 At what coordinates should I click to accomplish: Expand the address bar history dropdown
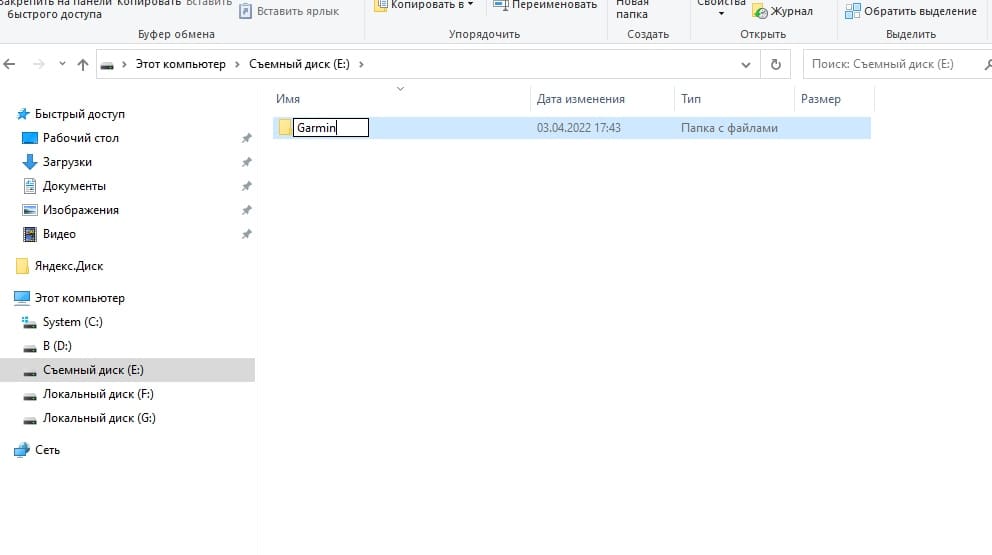(746, 64)
